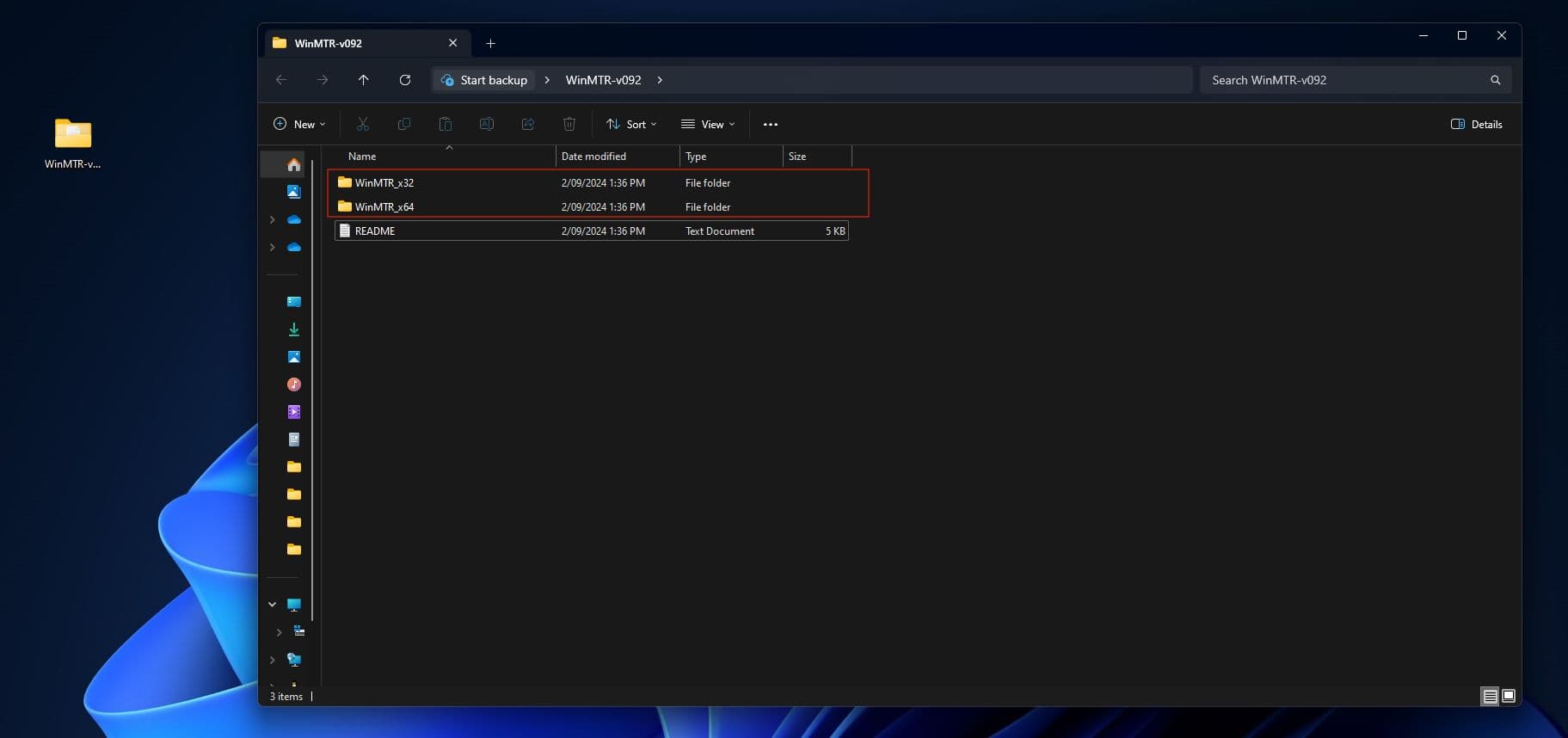Open the See more ellipsis menu
The width and height of the screenshot is (1568, 738).
(x=771, y=125)
